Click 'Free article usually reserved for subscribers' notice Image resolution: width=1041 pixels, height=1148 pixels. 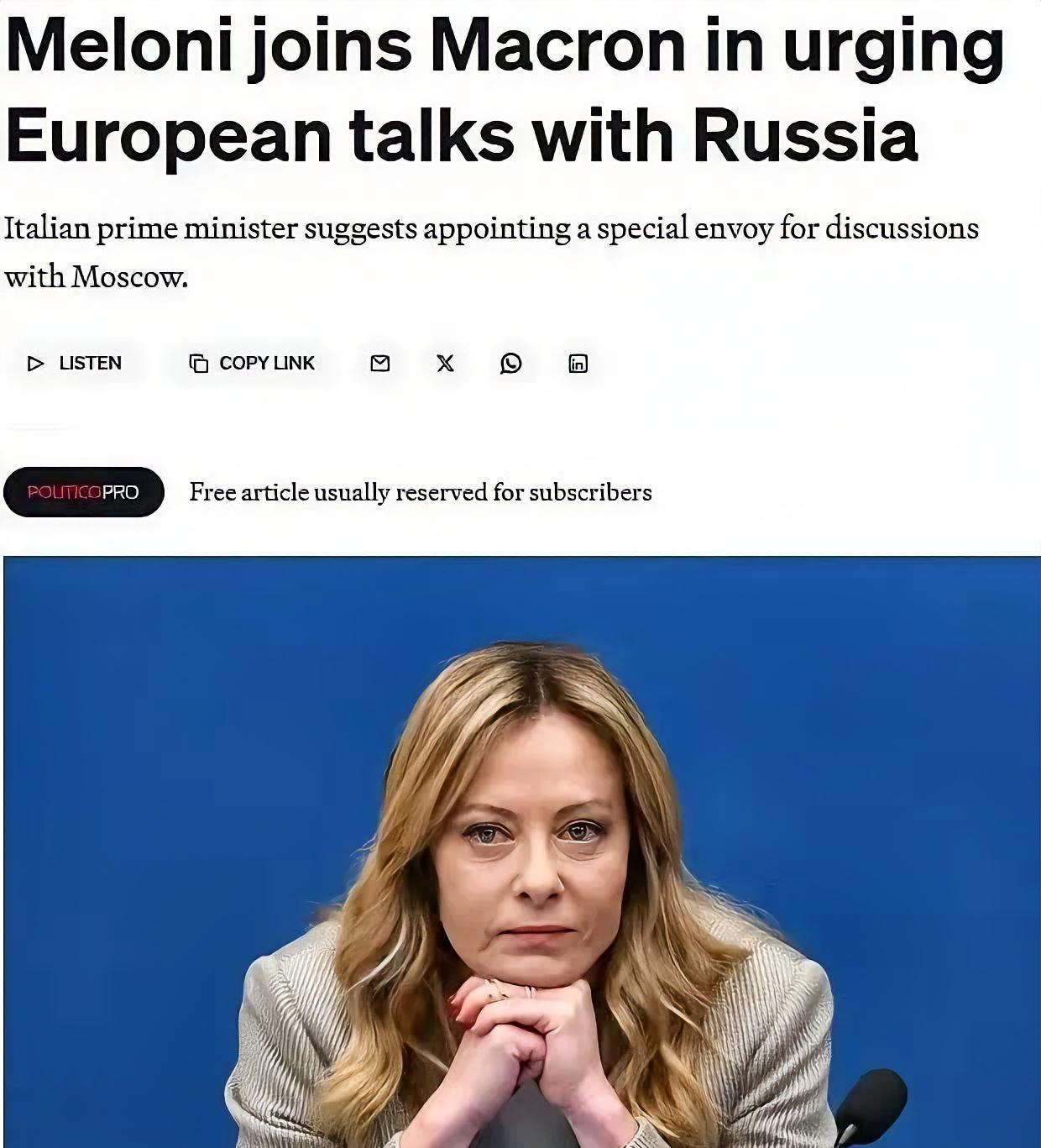[x=421, y=492]
